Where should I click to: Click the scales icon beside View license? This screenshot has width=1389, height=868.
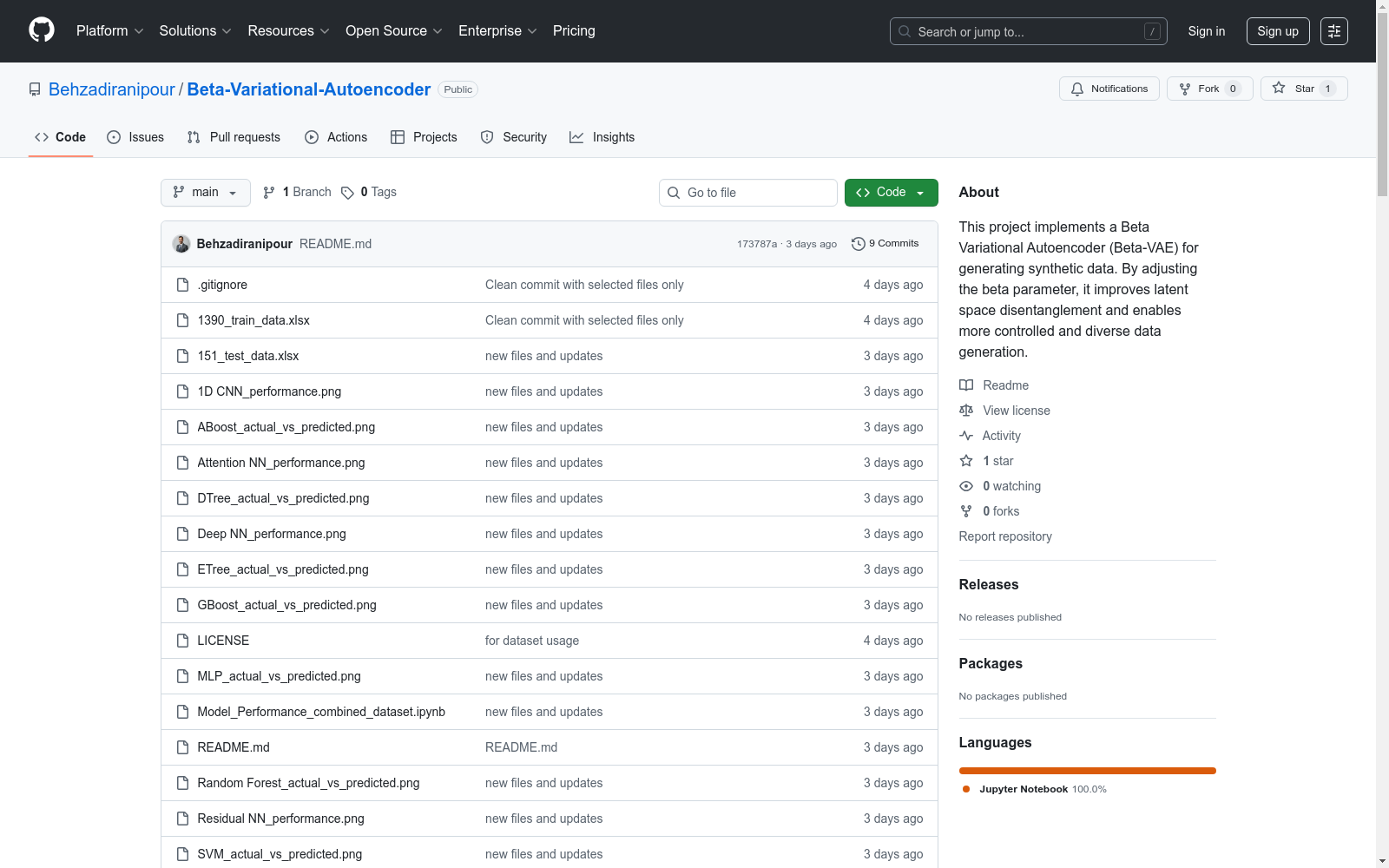[966, 411]
